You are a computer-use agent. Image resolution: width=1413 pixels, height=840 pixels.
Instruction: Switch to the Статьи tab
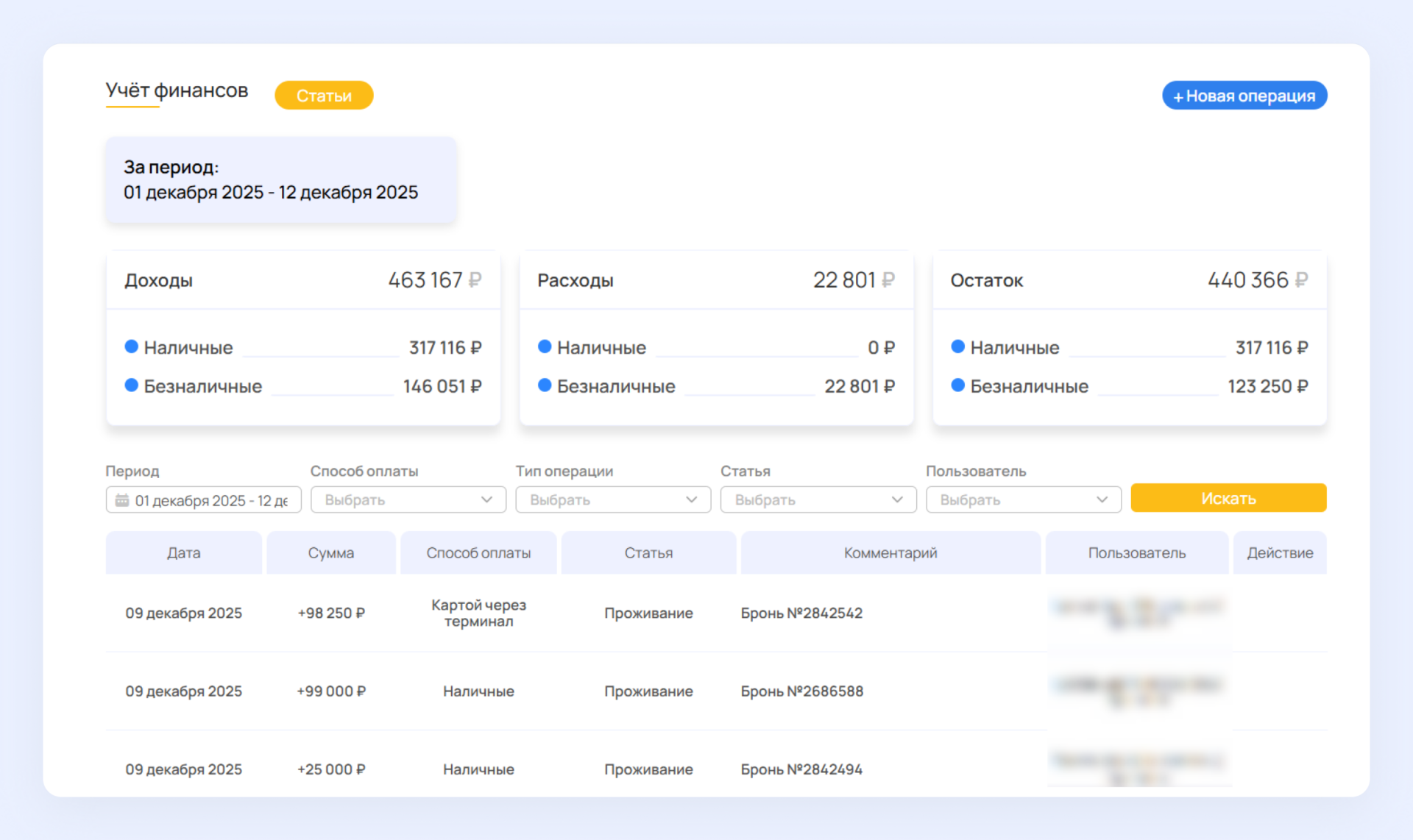(x=324, y=96)
